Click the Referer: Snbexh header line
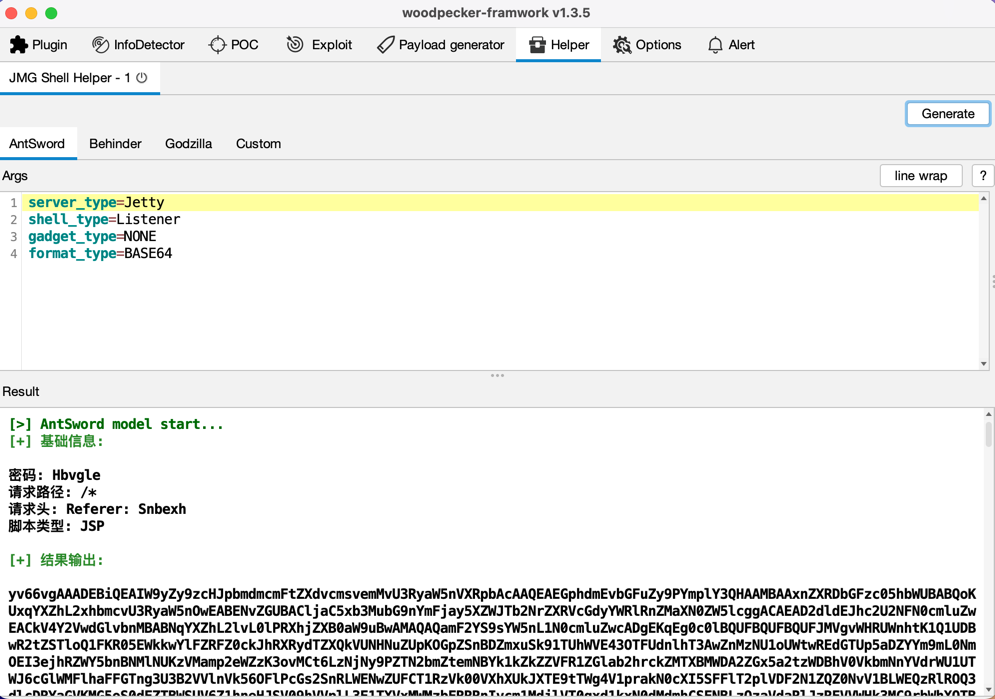The image size is (995, 699). 97,509
